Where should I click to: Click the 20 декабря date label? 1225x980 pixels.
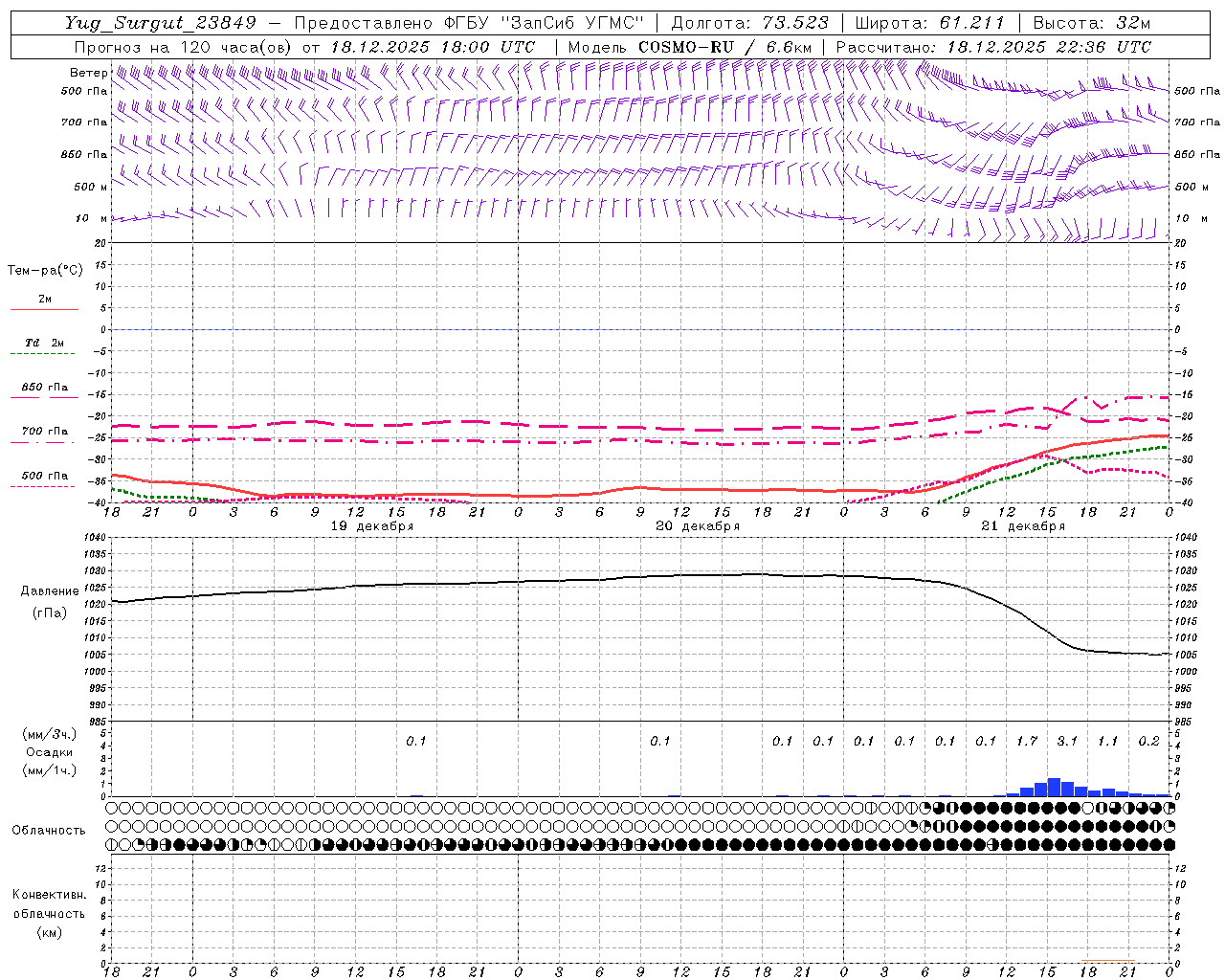(x=698, y=526)
